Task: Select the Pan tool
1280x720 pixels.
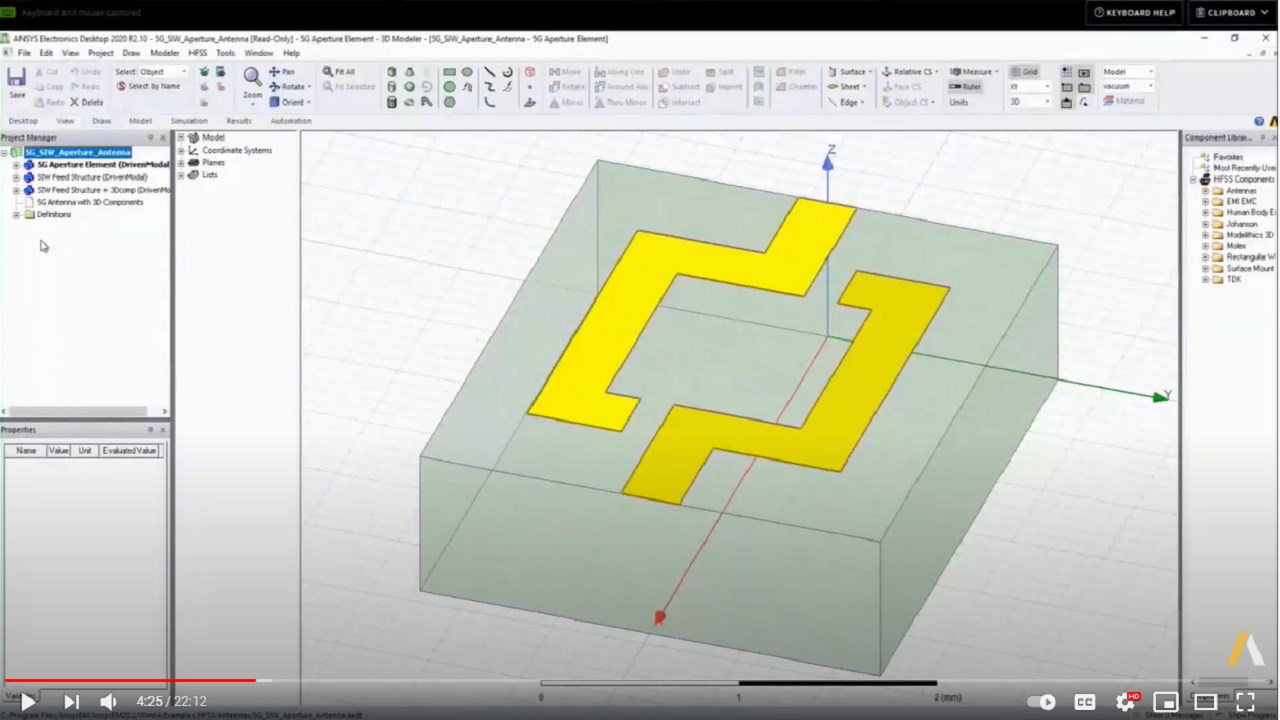Action: (282, 72)
